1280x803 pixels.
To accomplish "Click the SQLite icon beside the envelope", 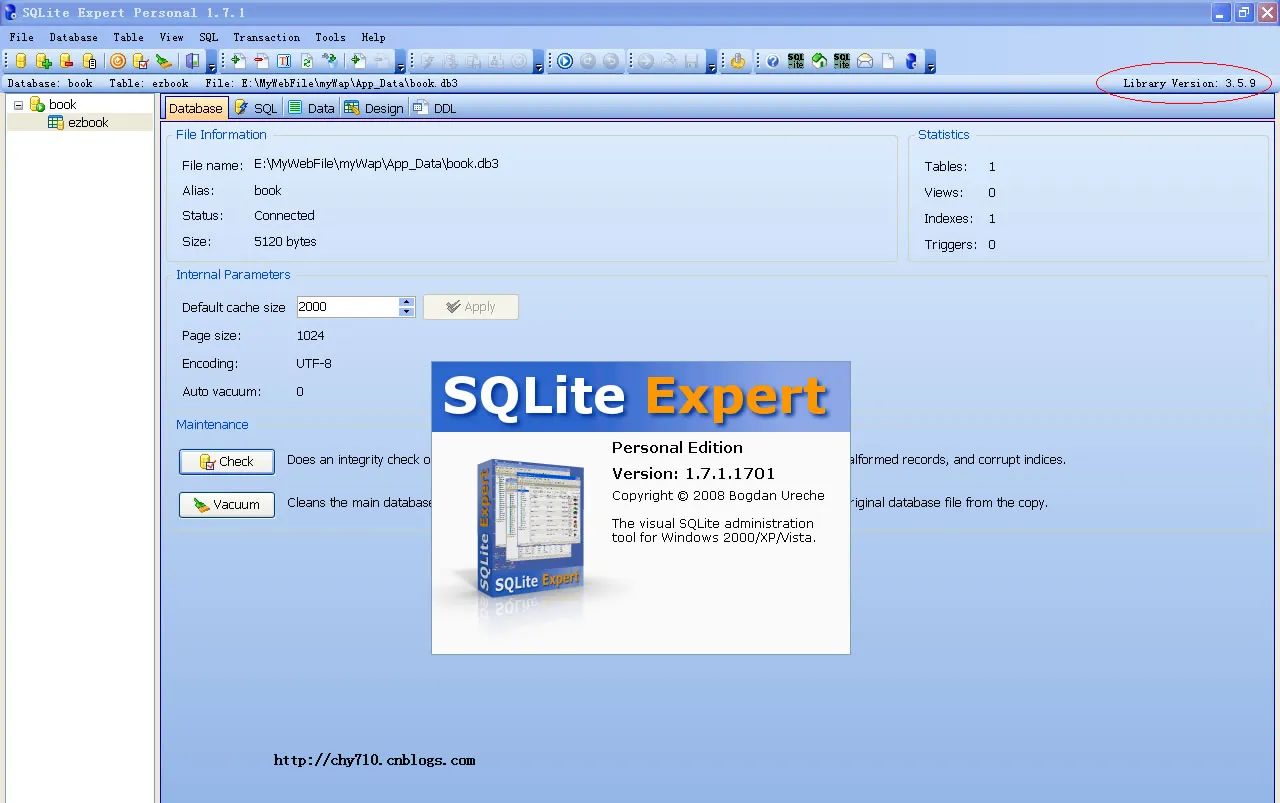I will pyautogui.click(x=842, y=61).
